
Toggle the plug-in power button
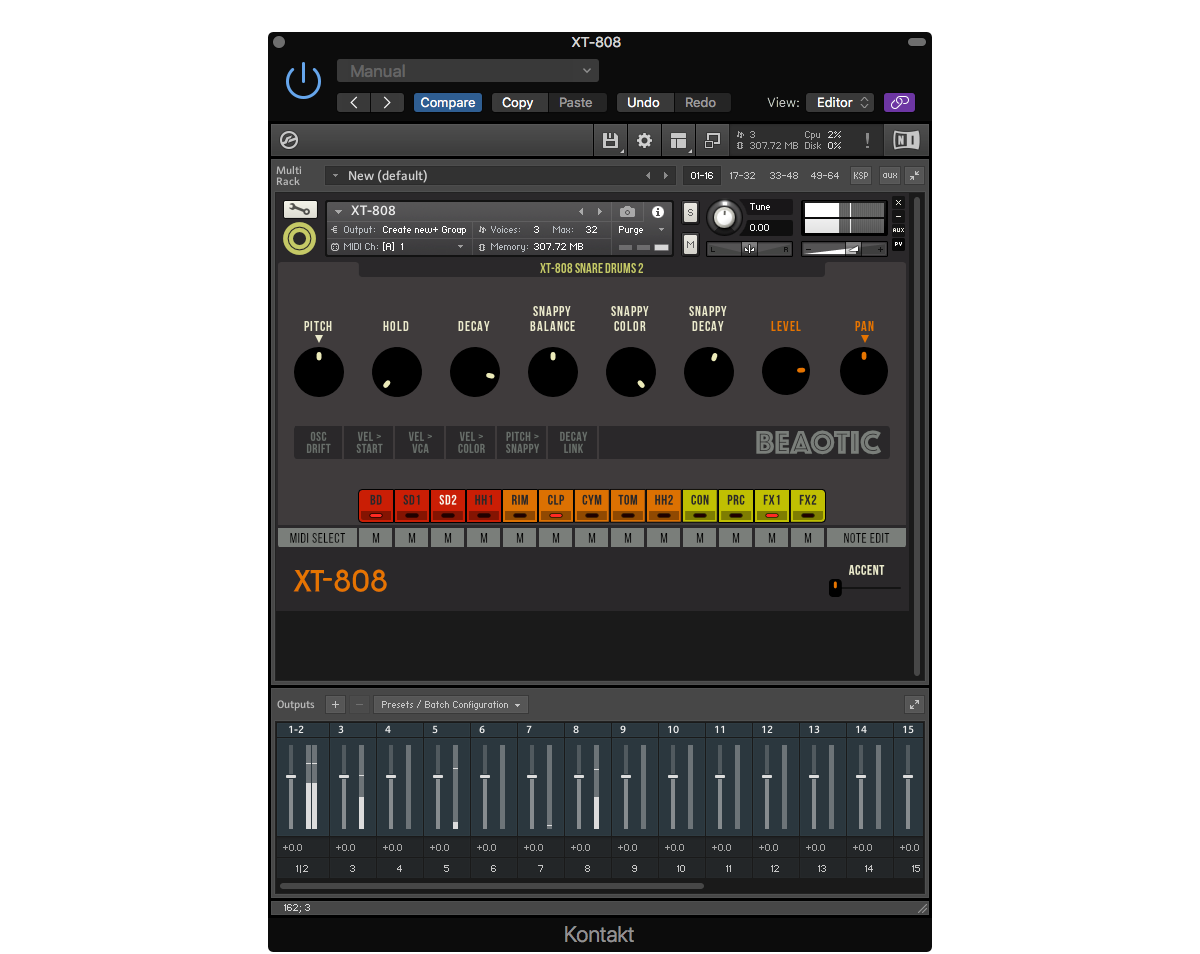(303, 81)
